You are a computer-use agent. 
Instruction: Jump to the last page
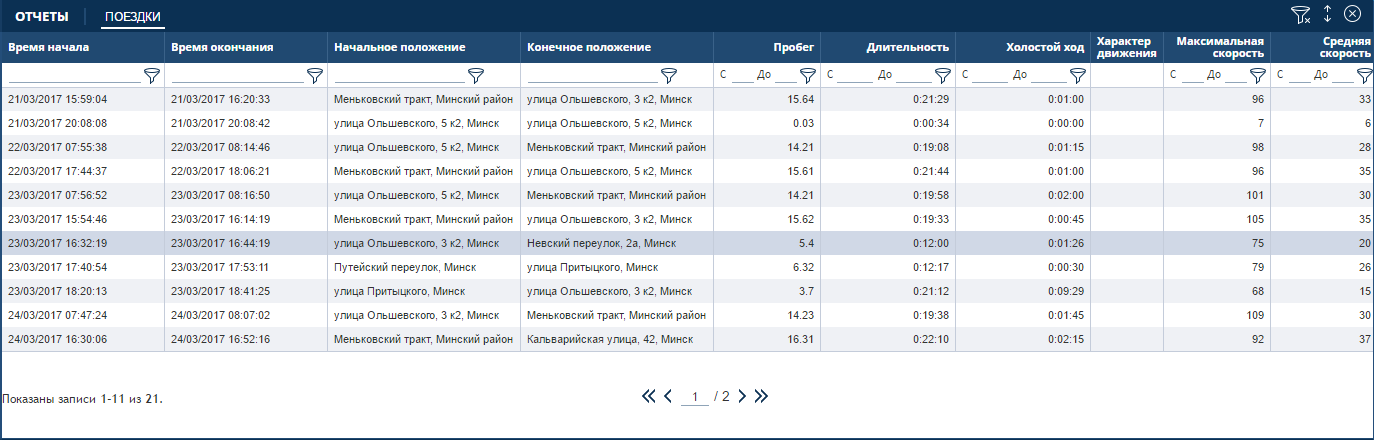pyautogui.click(x=761, y=396)
